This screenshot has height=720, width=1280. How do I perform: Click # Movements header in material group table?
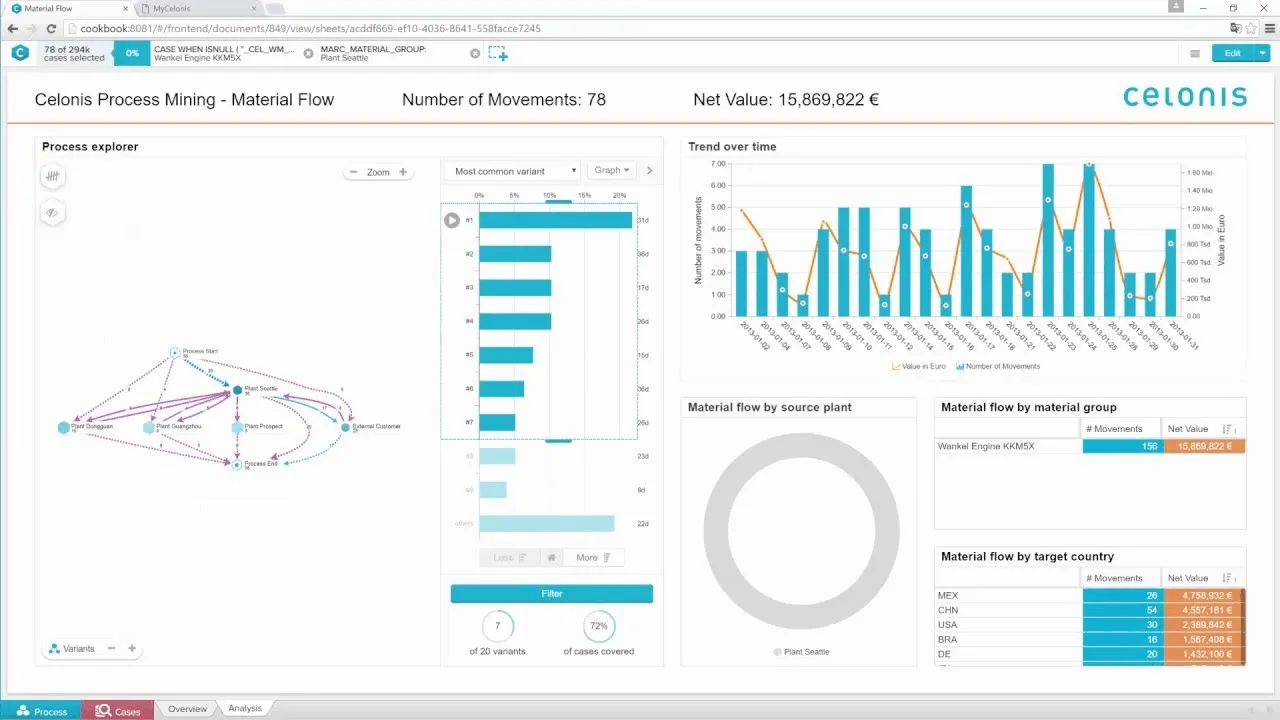1114,429
